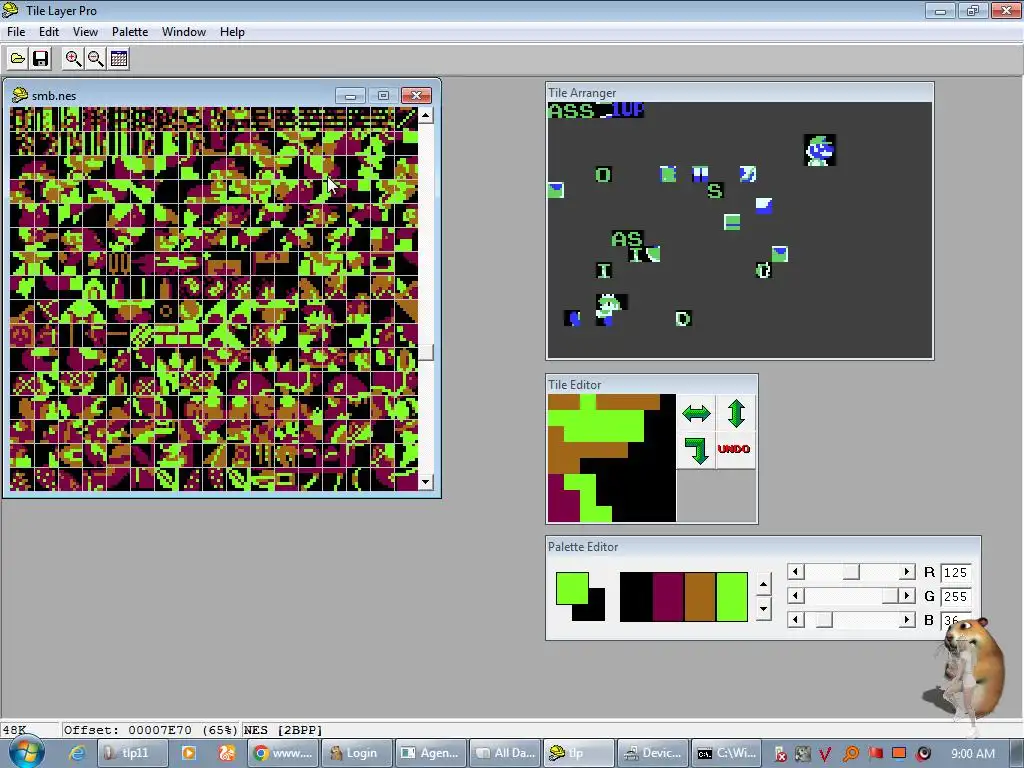Click the Open file toolbar icon
Viewport: 1024px width, 768px height.
[x=18, y=59]
